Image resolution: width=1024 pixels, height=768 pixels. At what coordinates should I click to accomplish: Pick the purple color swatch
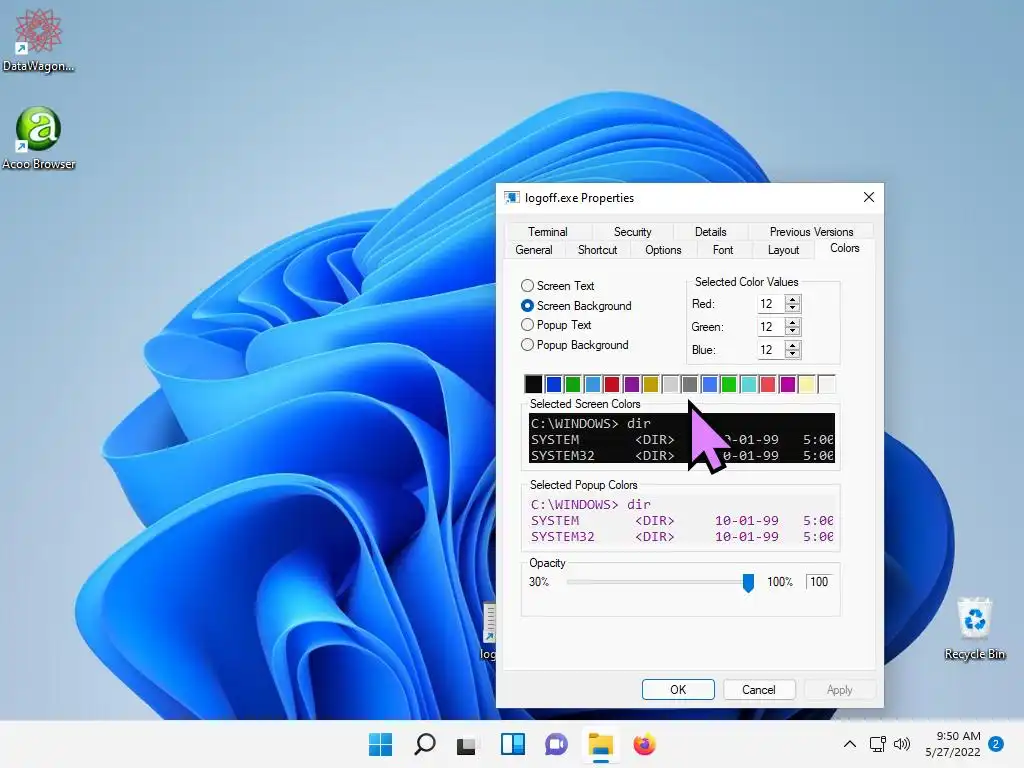click(x=632, y=384)
